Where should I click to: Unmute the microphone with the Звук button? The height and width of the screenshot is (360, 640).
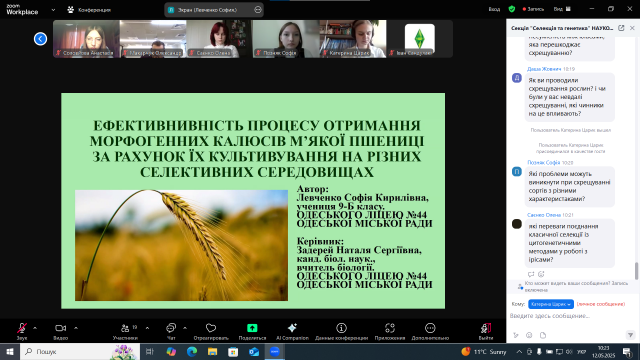point(22,331)
